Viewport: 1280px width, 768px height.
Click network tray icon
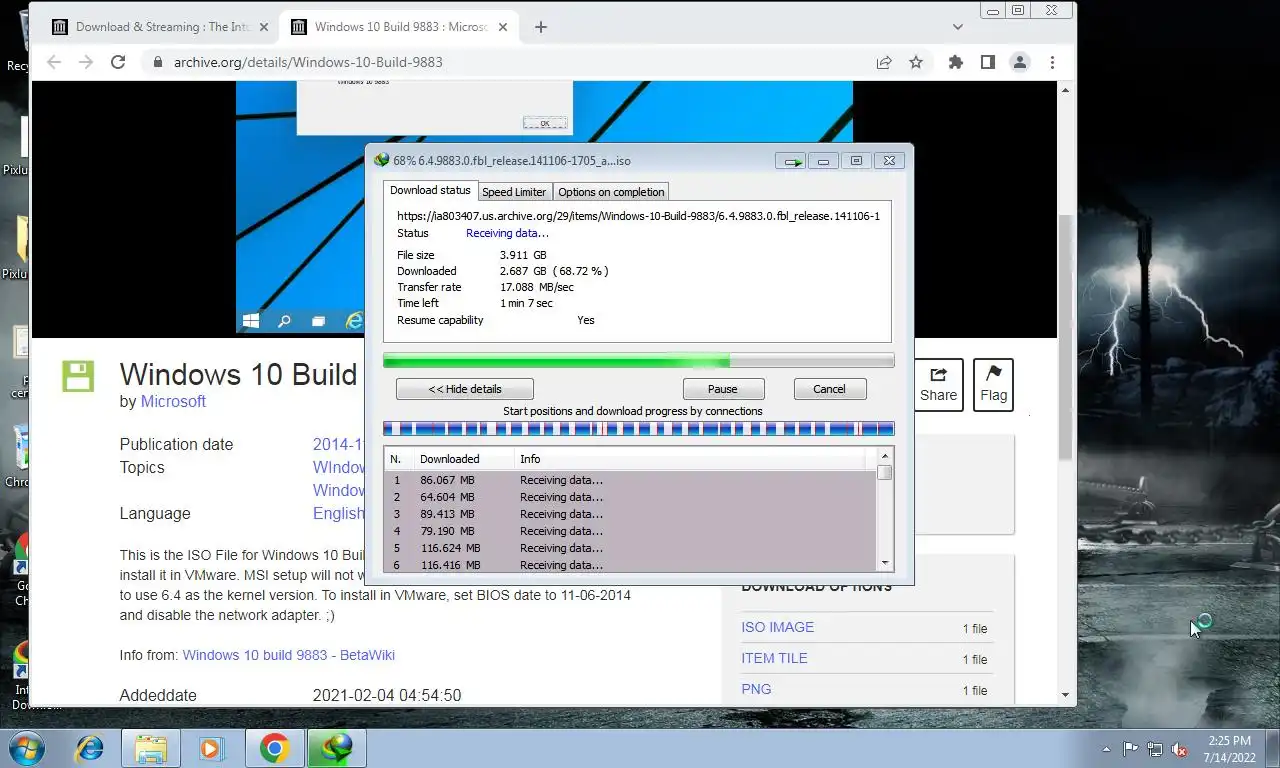[1155, 749]
